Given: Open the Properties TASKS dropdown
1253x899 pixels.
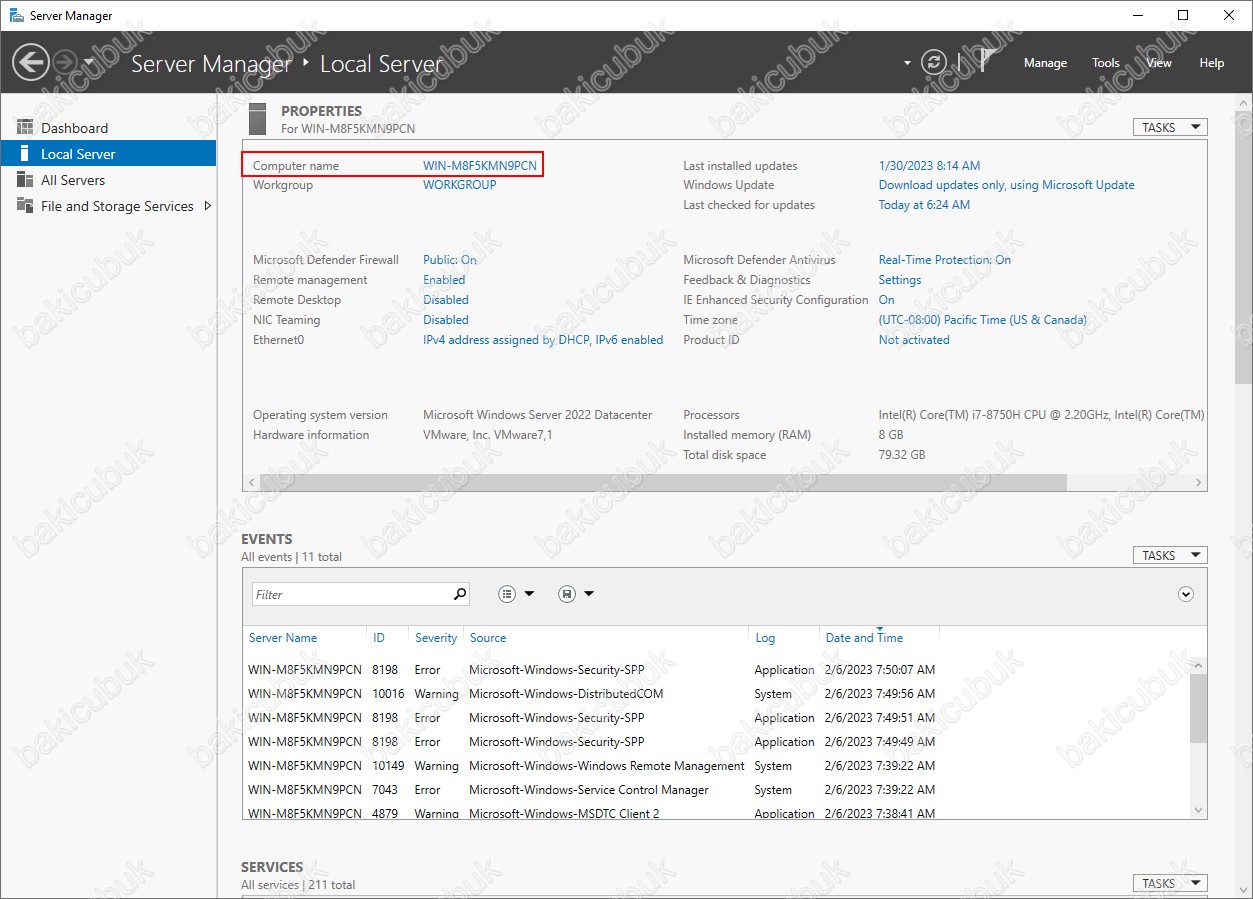Looking at the screenshot, I should 1170,127.
